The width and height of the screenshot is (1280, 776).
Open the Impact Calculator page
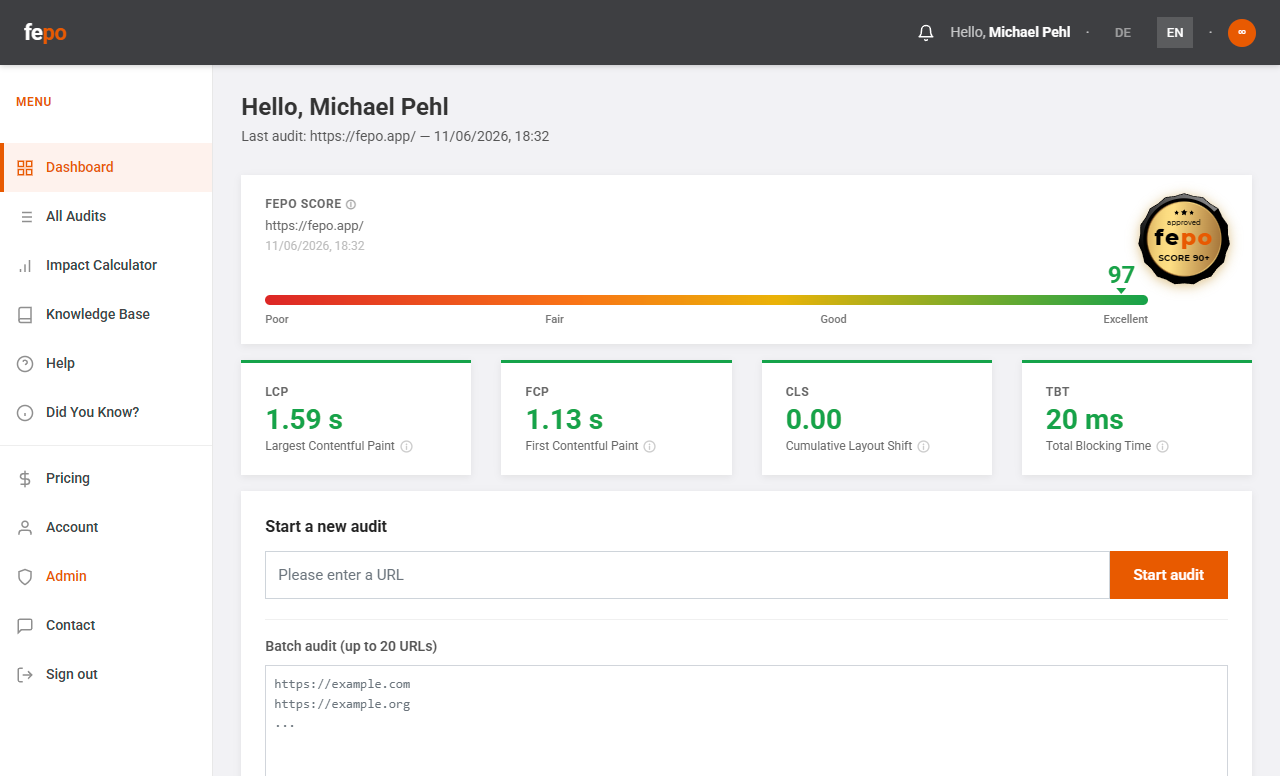tap(106, 265)
